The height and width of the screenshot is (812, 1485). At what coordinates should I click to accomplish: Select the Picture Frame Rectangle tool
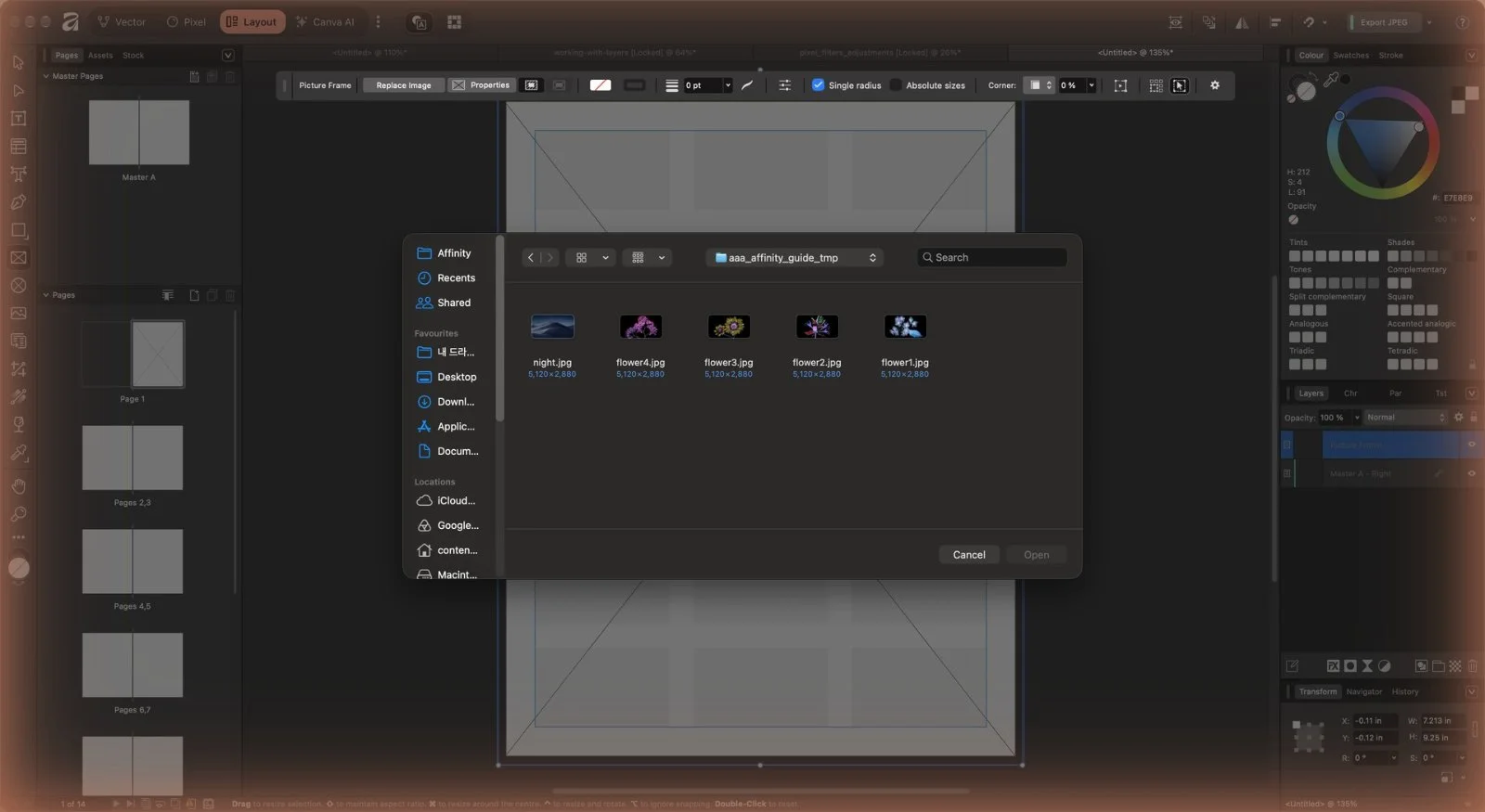click(18, 257)
